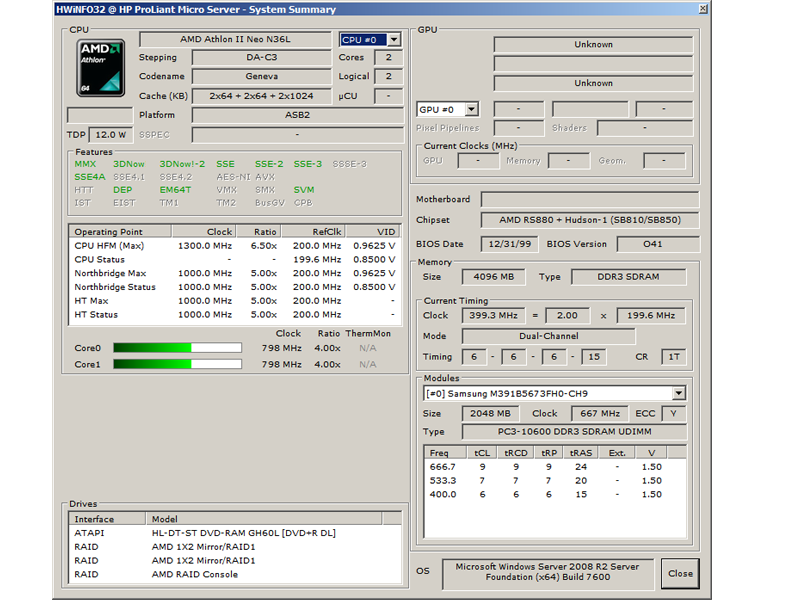The height and width of the screenshot is (600, 800).
Task: Click the SVM feature label
Action: click(x=304, y=190)
